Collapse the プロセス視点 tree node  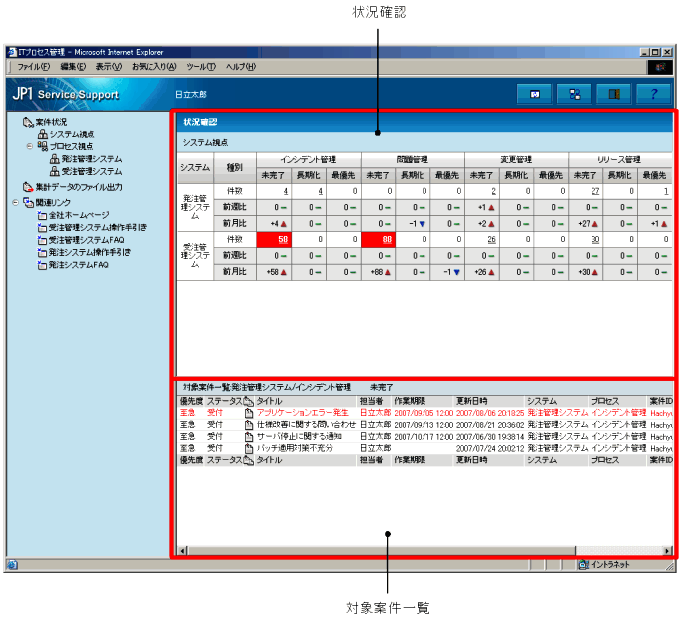pyautogui.click(x=30, y=146)
